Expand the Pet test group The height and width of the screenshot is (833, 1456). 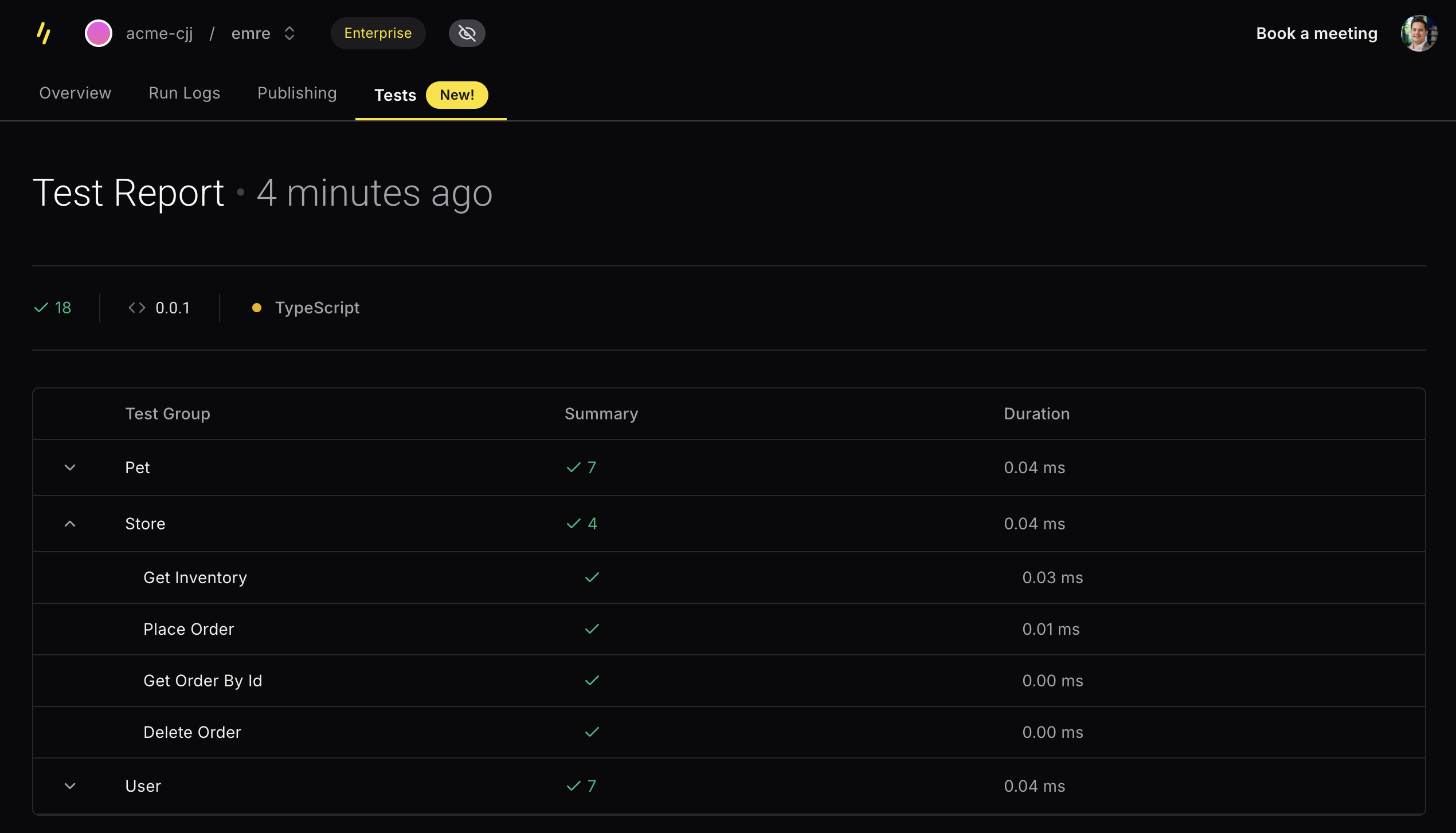(70, 467)
